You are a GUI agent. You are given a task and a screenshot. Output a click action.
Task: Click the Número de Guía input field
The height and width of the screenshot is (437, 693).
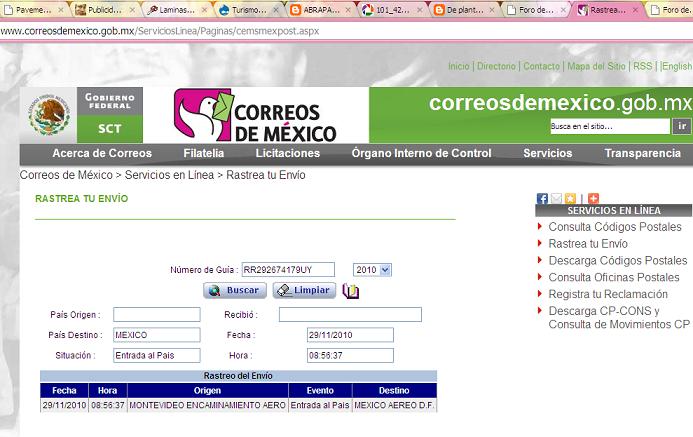[288, 270]
